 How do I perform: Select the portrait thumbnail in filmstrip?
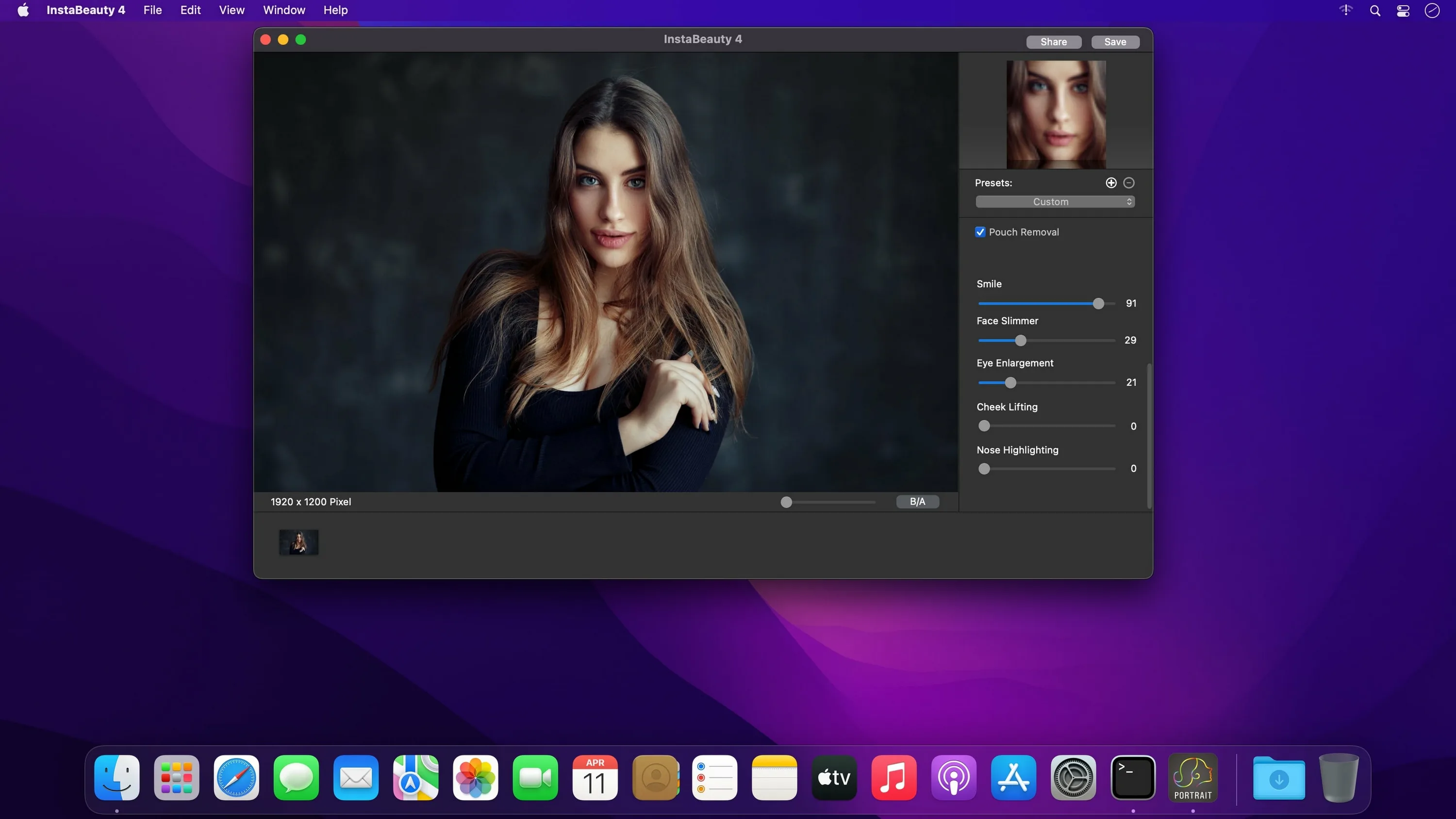(x=299, y=542)
